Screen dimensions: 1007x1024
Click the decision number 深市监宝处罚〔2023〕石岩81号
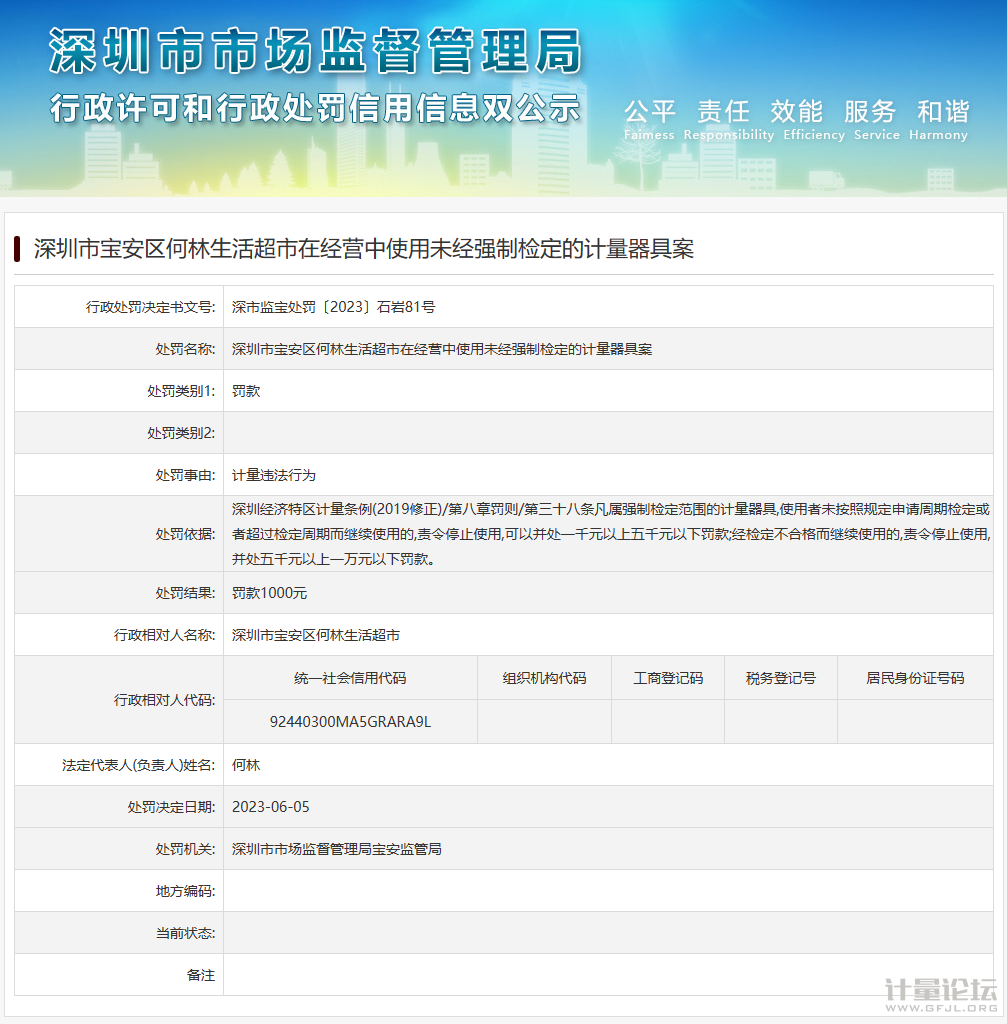(x=333, y=307)
